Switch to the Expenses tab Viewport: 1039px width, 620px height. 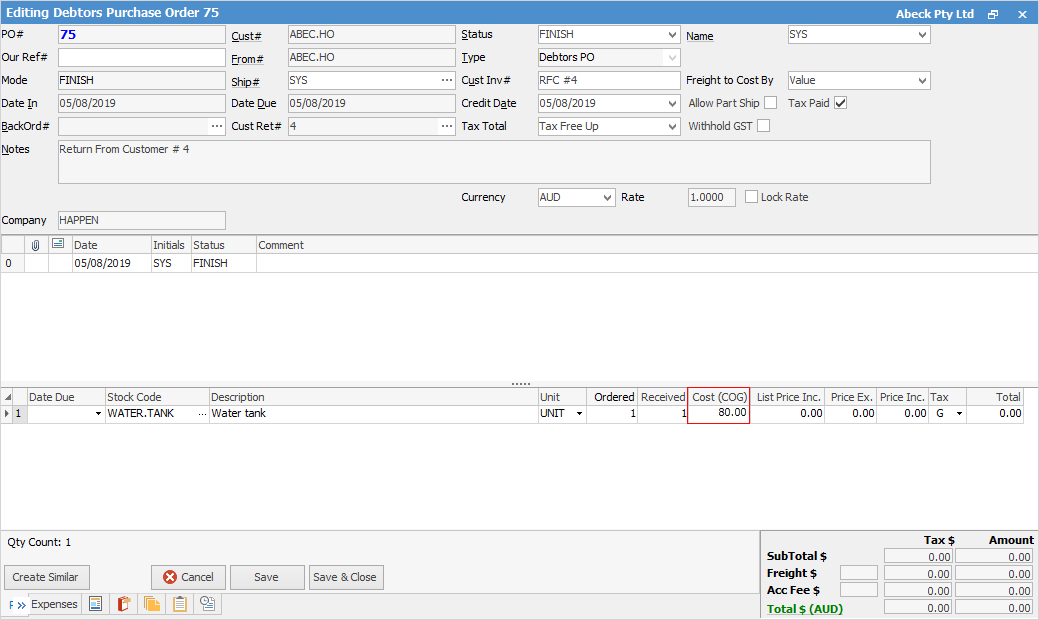(x=54, y=604)
